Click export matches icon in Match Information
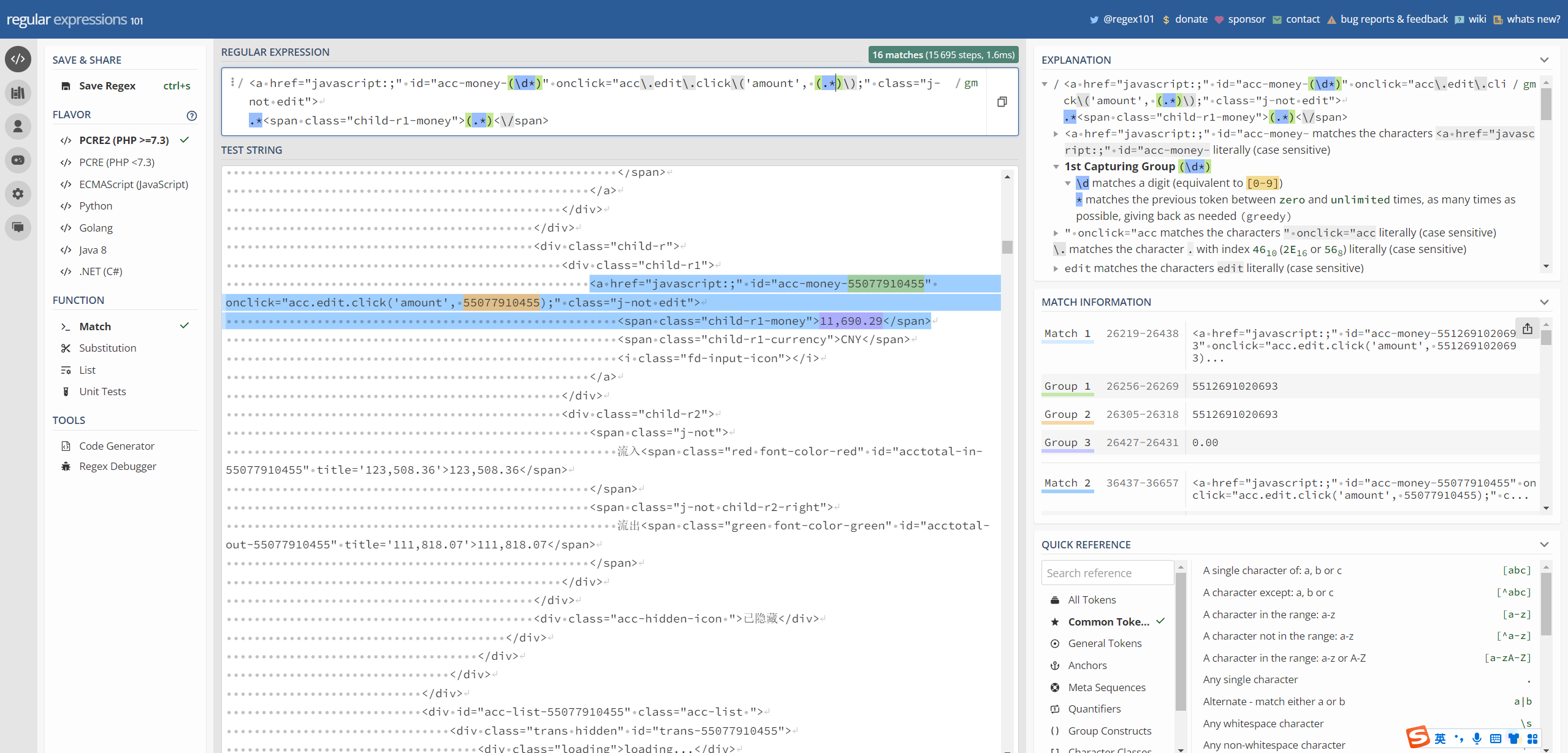This screenshot has width=1568, height=753. point(1527,328)
